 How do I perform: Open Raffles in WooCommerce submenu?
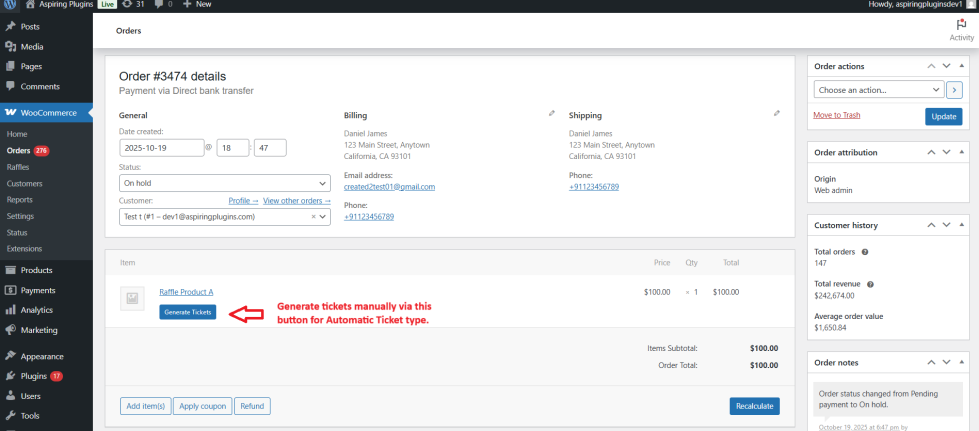tap(18, 167)
